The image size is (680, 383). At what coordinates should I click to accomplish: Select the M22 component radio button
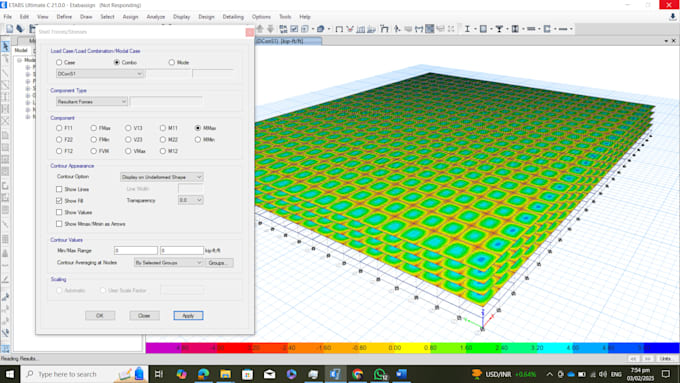163,140
